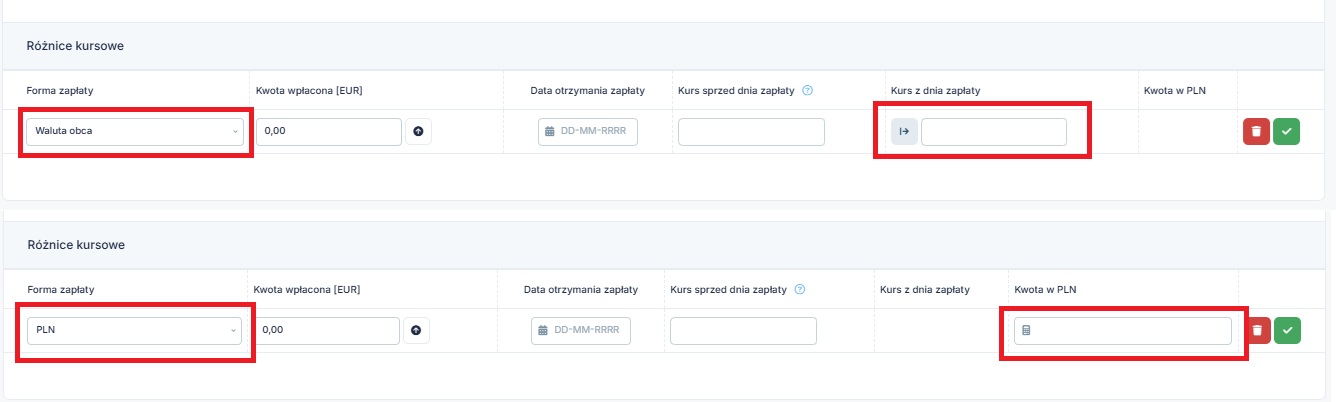Screen dimensions: 1336x402
Task: Expand the PLN payment form dropdown
Action: click(133, 330)
